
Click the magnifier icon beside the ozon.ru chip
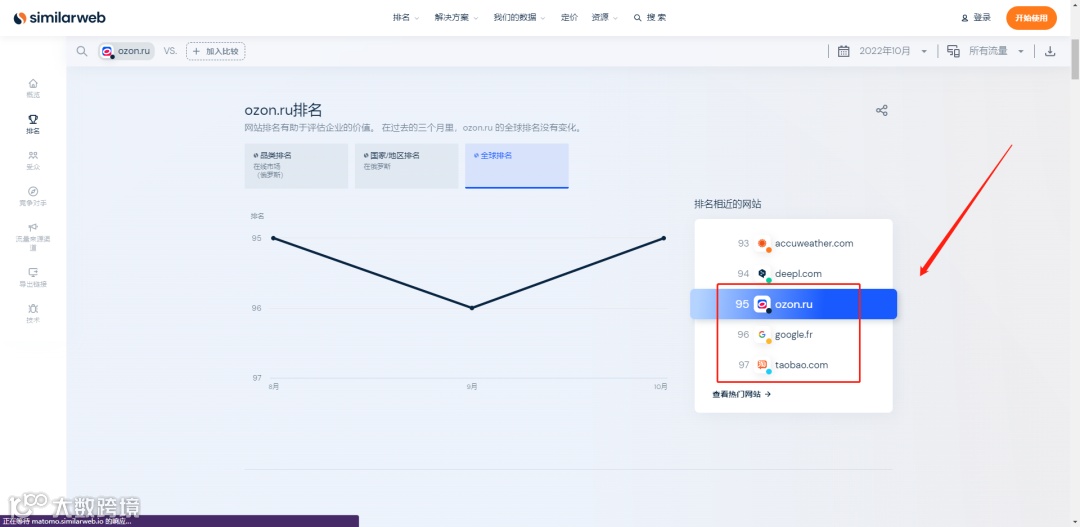click(x=82, y=51)
